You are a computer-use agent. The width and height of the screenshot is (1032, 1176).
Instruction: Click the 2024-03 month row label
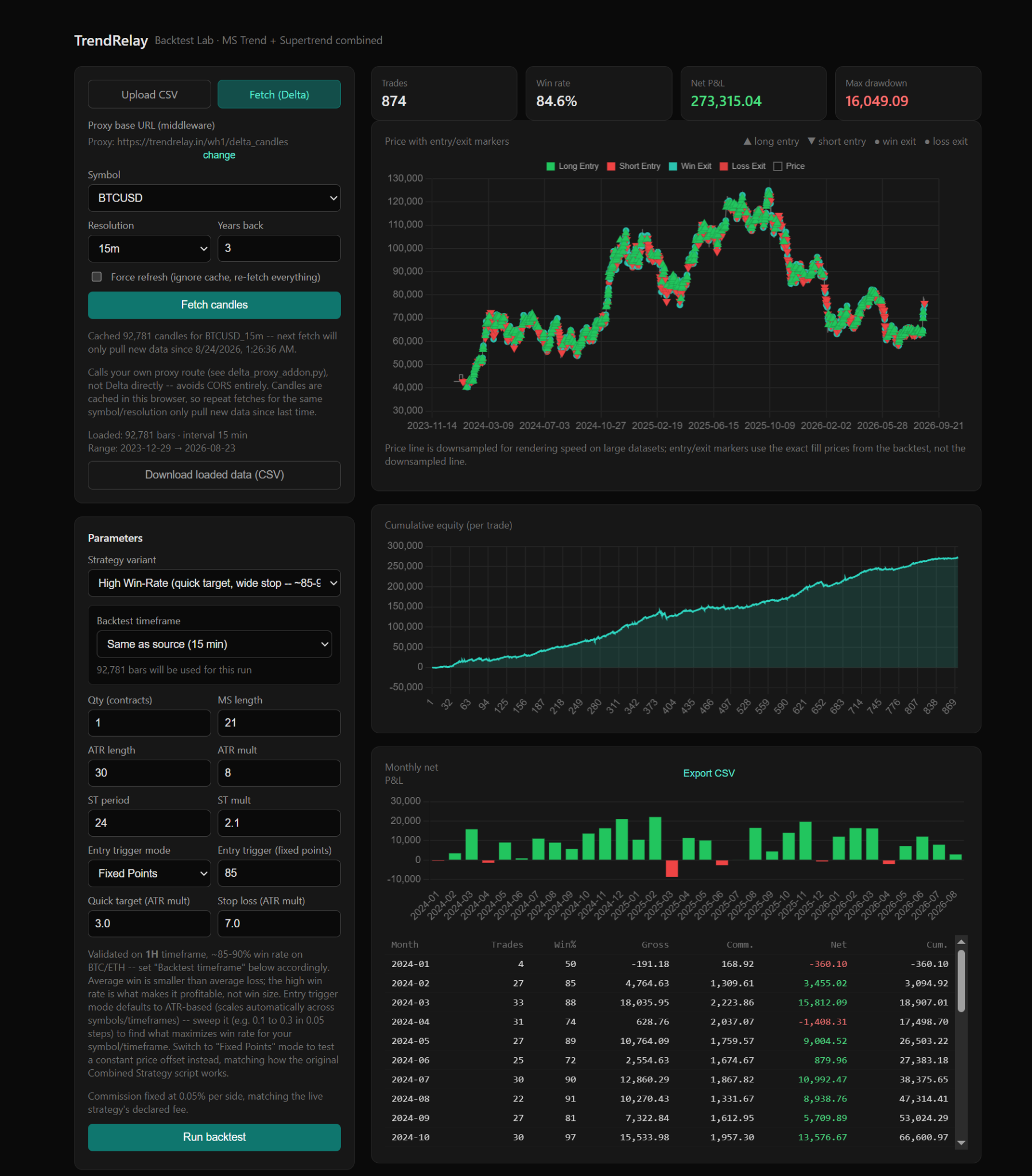point(410,1002)
